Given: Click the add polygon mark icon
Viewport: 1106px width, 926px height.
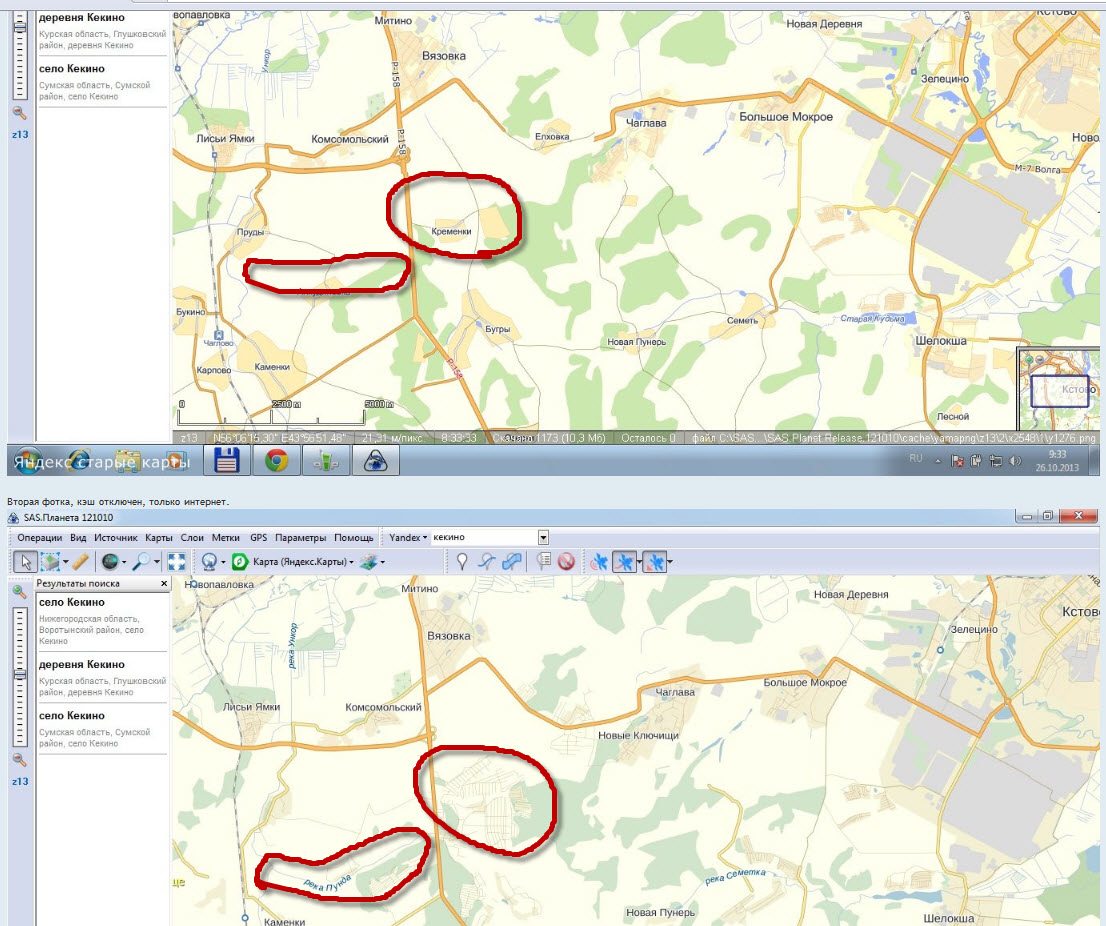Looking at the screenshot, I should click(x=513, y=562).
